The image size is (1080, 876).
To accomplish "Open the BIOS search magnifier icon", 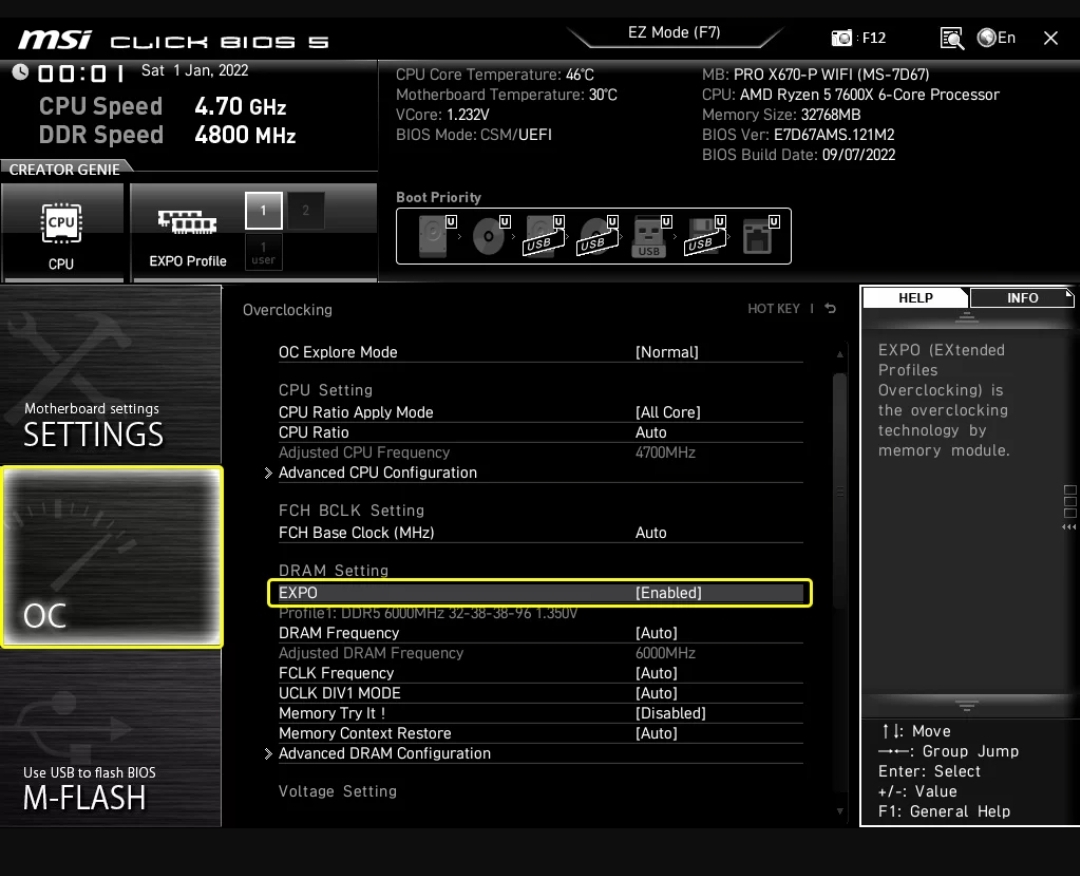I will [951, 38].
